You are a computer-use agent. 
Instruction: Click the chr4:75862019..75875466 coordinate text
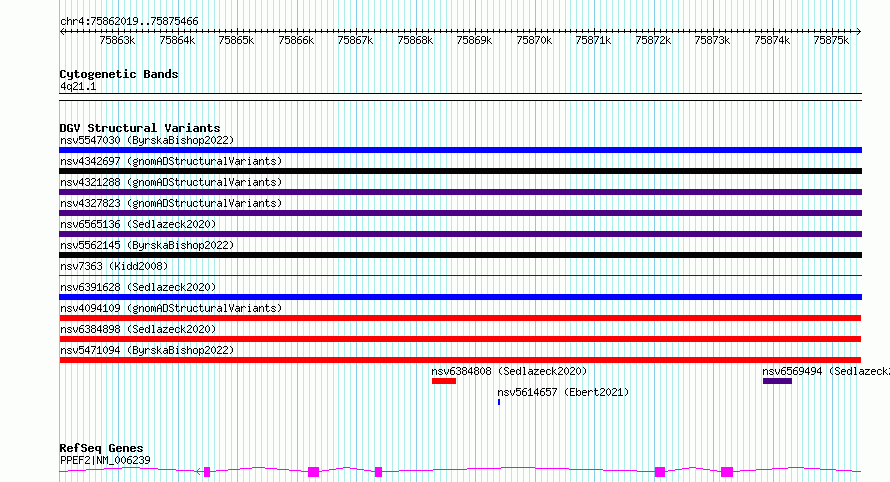pos(129,22)
